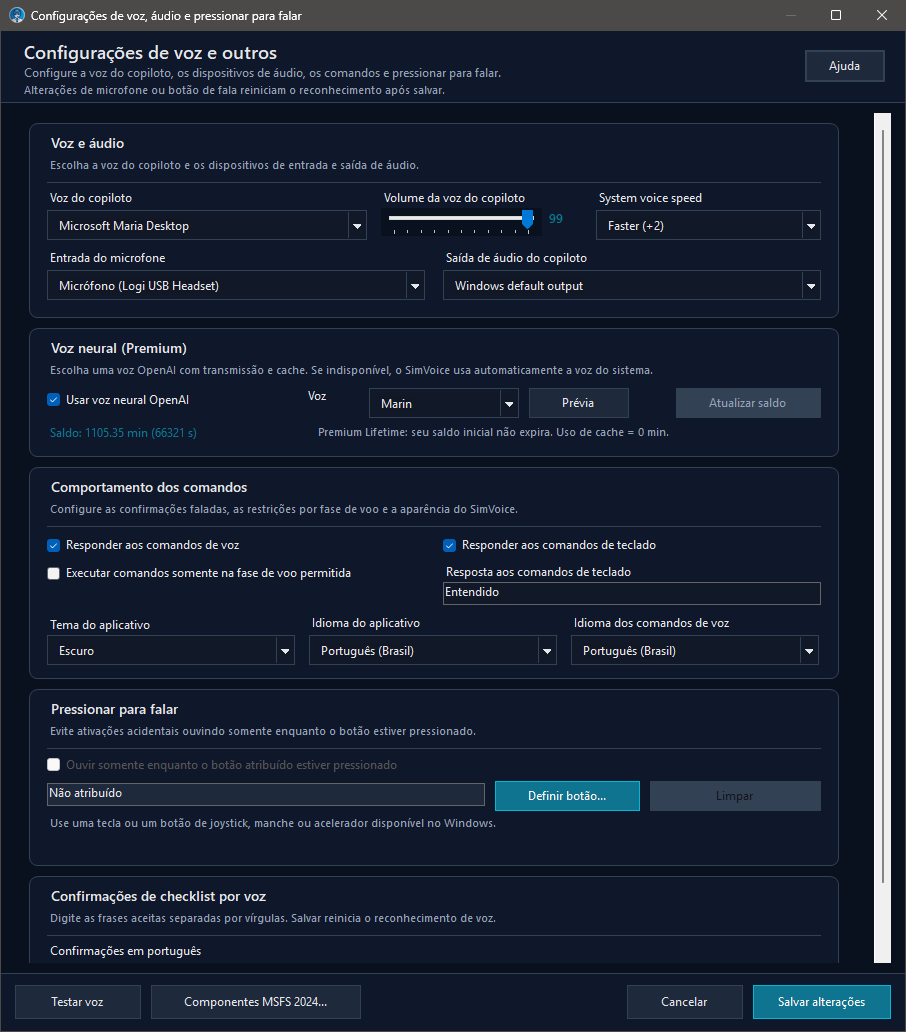Expand the Entrada do microfone combo box
Viewport: 906px width, 1032px height.
236,286
